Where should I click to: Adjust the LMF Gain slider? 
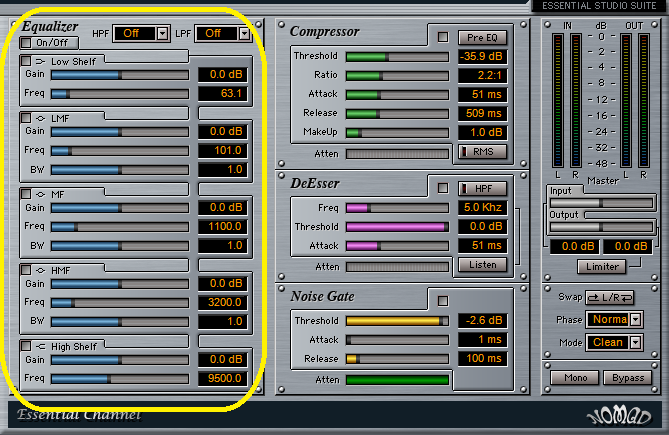(120, 132)
